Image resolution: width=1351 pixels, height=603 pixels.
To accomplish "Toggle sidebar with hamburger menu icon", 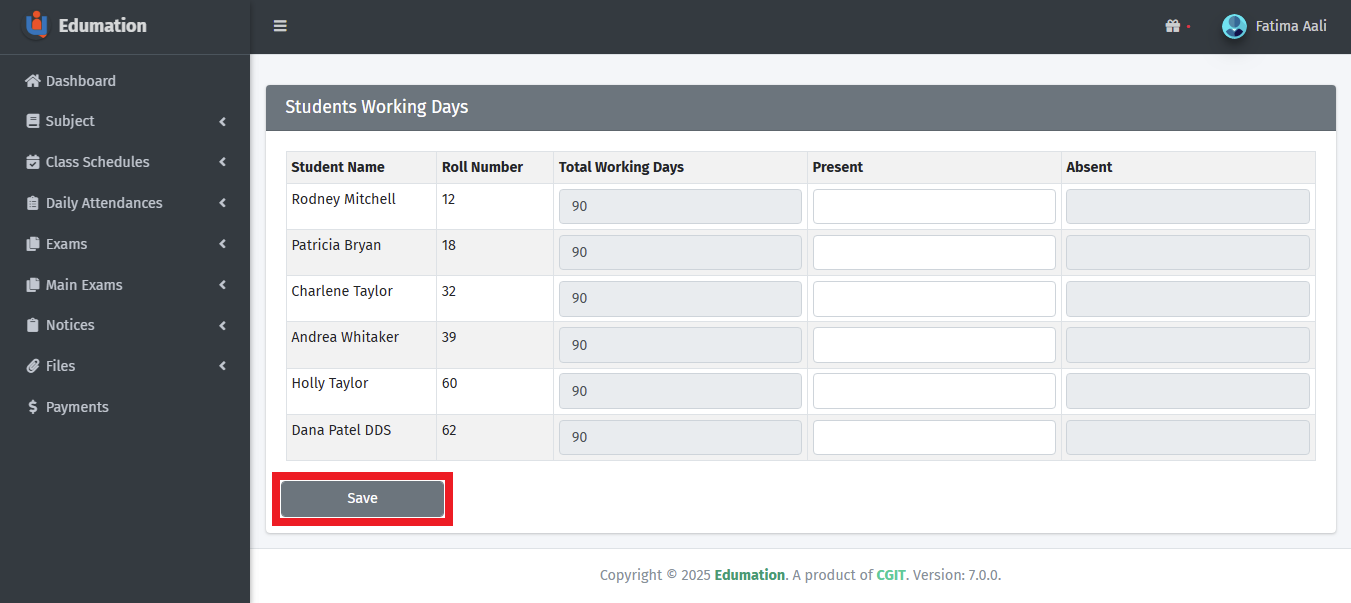I will [x=280, y=26].
